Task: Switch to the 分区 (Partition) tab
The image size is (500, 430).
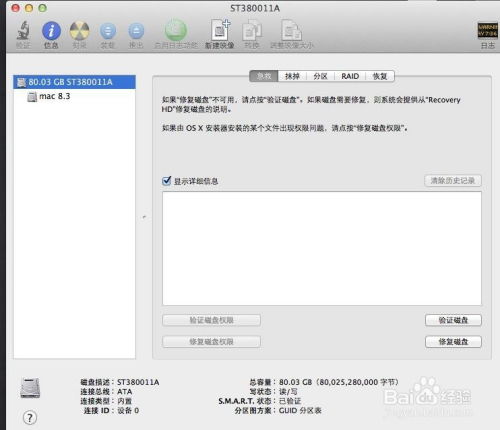Action: pyautogui.click(x=320, y=76)
